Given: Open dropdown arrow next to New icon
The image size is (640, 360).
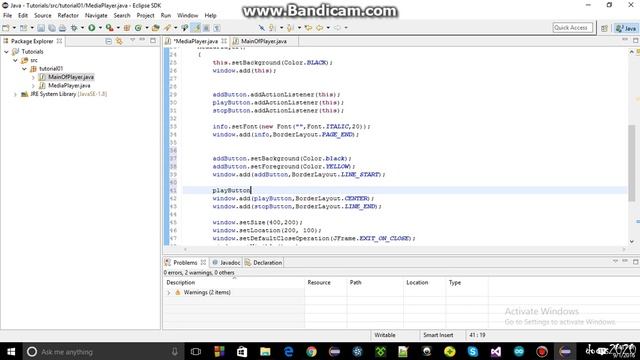Looking at the screenshot, I should click(14, 28).
